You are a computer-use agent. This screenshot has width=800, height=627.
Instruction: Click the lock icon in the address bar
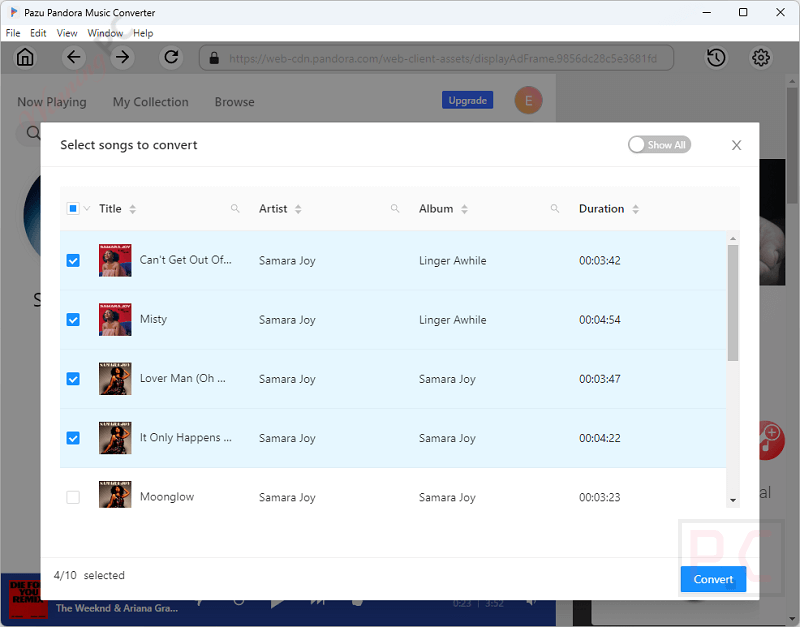pos(214,58)
